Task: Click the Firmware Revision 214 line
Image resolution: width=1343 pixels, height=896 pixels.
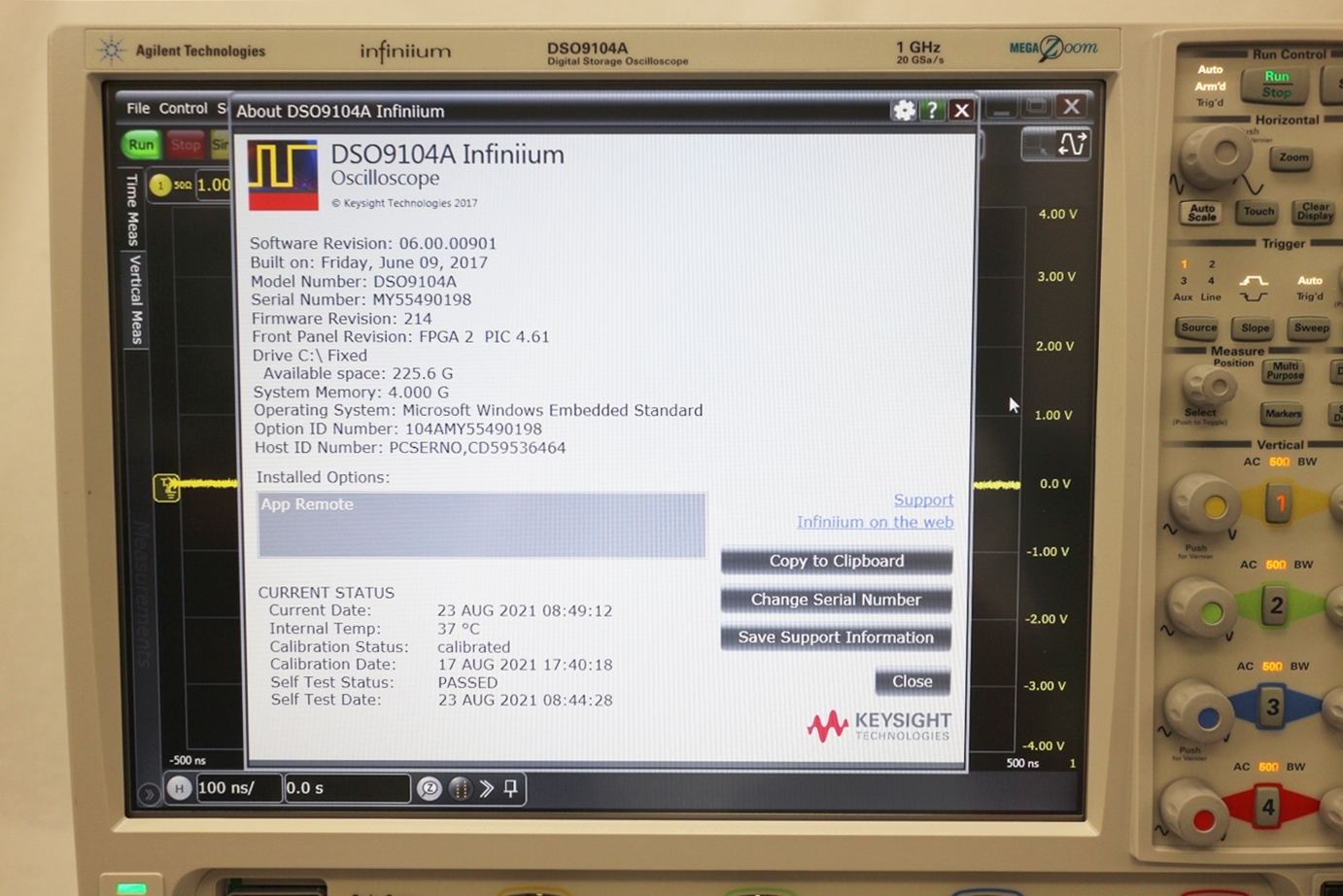Action: point(341,318)
